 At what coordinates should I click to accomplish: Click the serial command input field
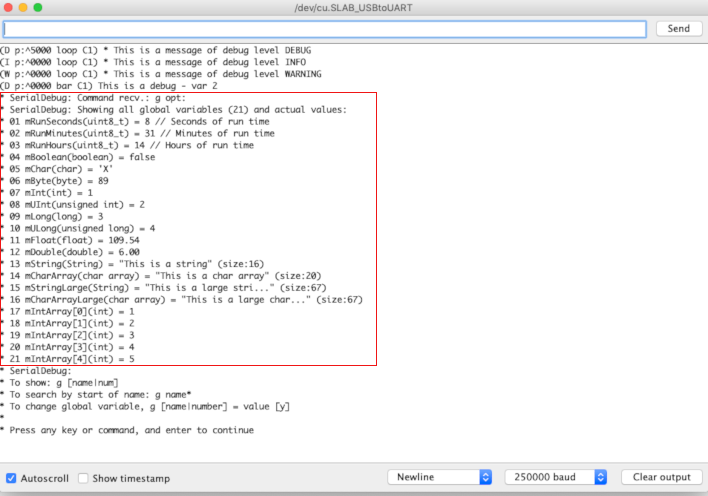326,29
